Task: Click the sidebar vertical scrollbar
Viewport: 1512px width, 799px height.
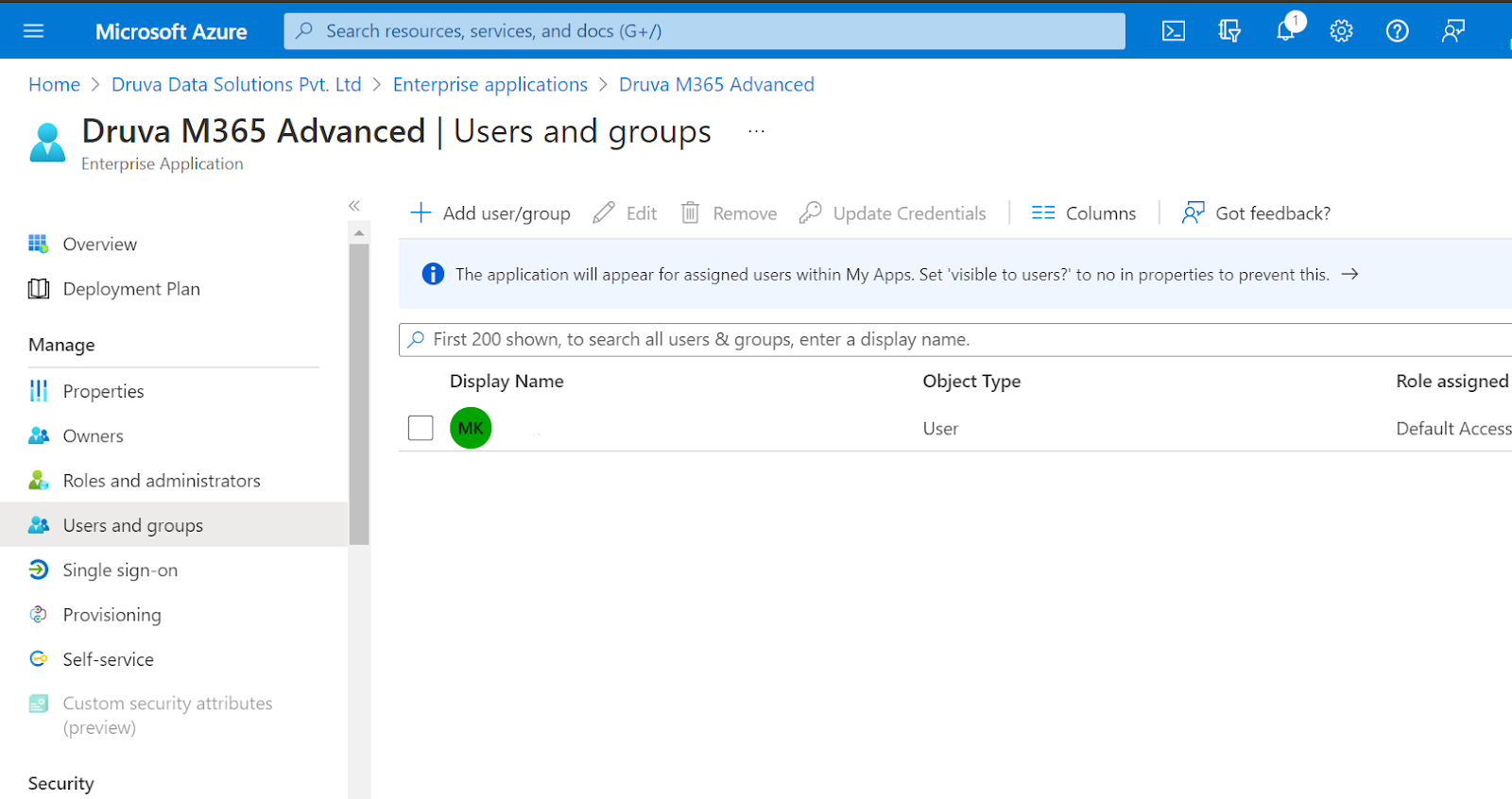Action: [359, 394]
